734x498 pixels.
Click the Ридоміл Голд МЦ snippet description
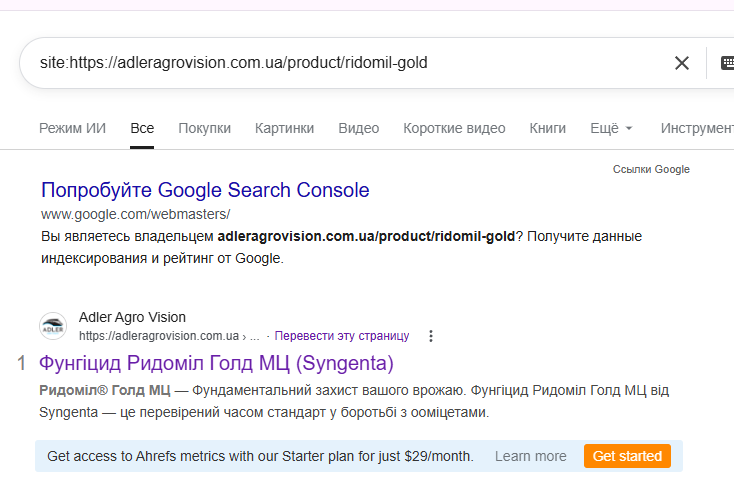[354, 401]
